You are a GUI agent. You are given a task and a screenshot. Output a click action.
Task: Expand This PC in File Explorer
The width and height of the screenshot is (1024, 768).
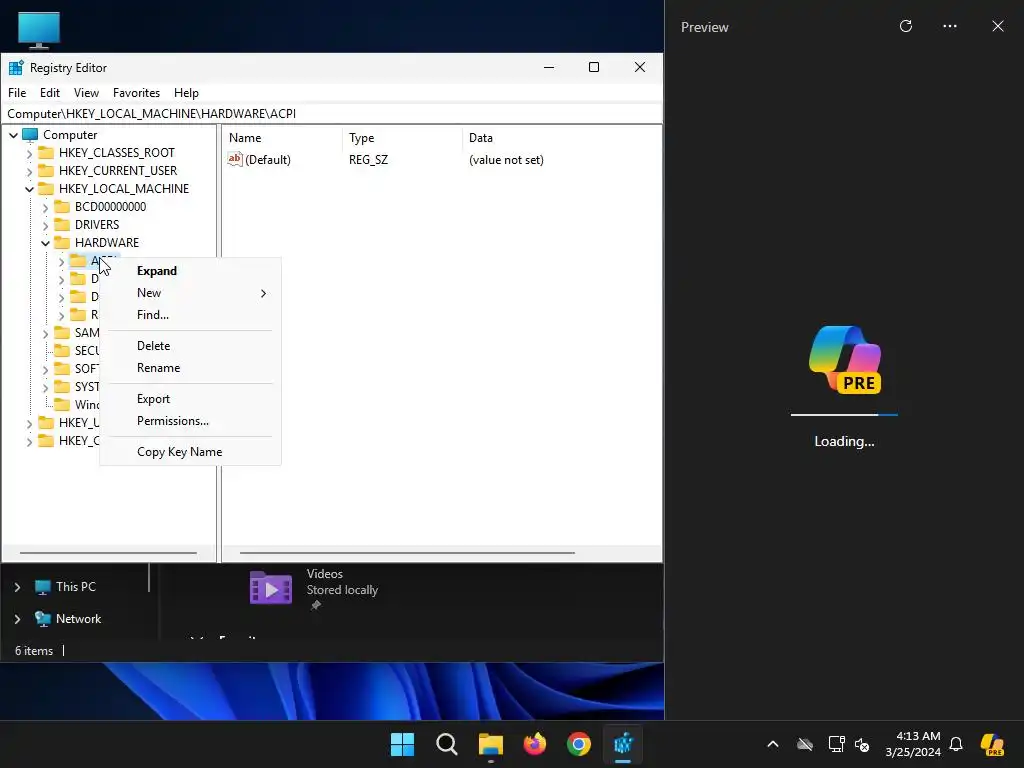(18, 587)
